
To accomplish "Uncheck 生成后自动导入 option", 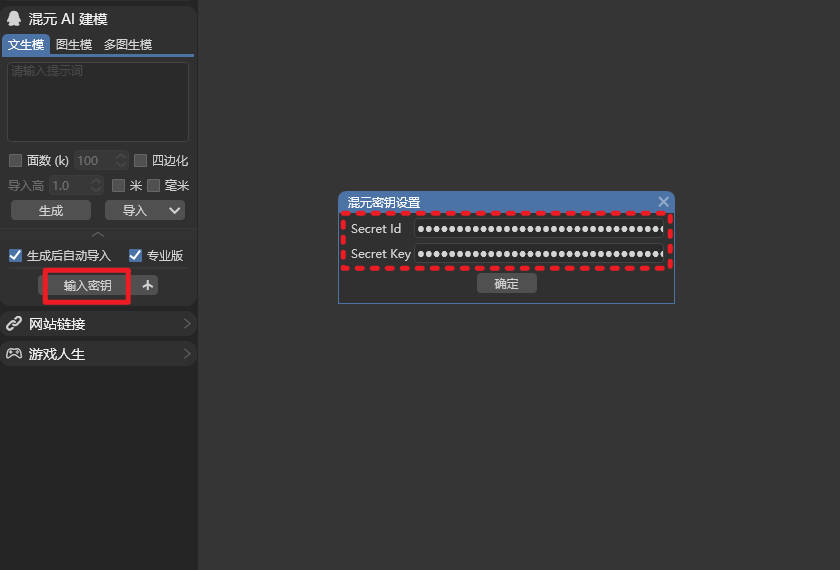I will click(x=15, y=255).
